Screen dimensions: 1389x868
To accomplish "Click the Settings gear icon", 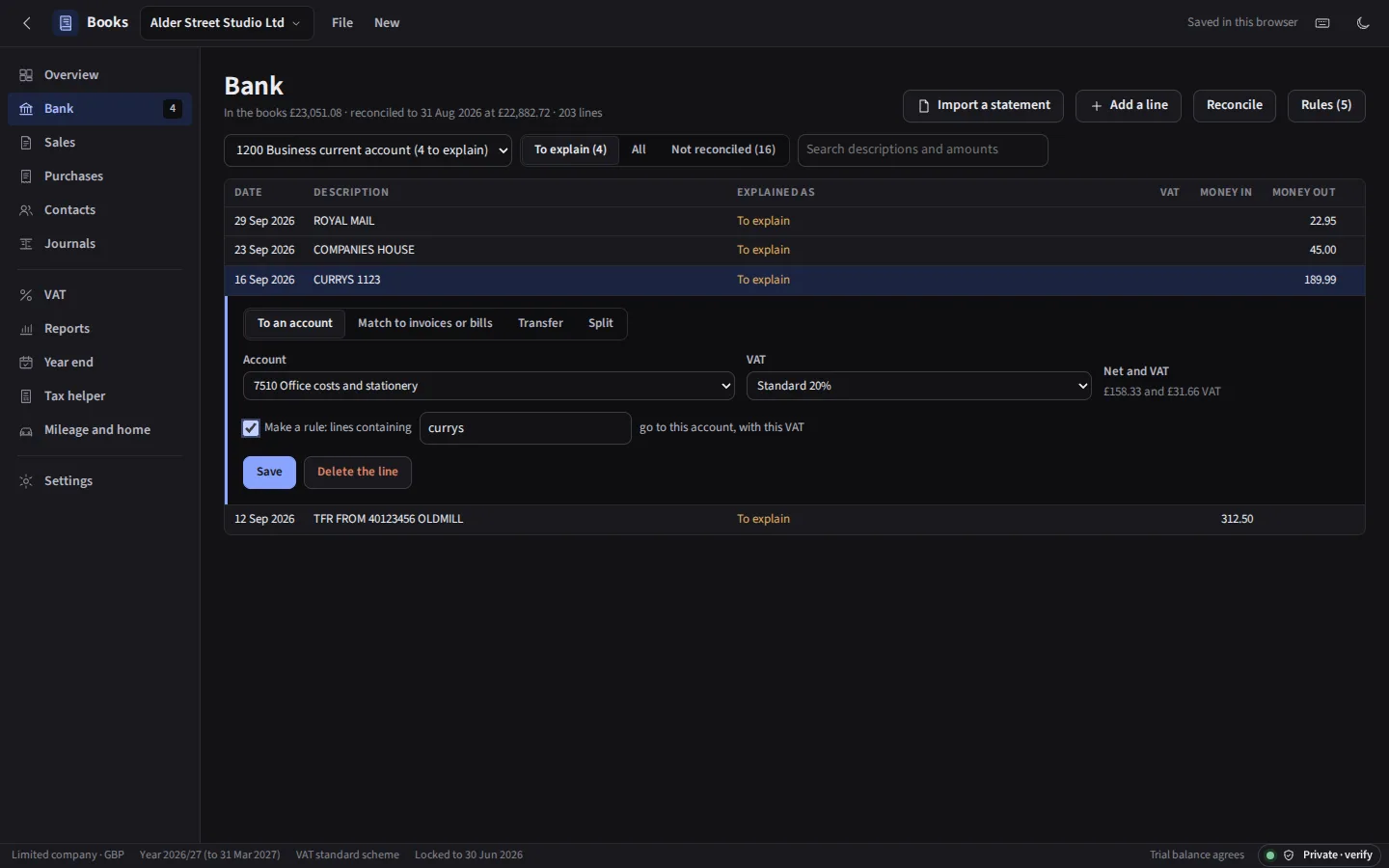I will point(26,481).
